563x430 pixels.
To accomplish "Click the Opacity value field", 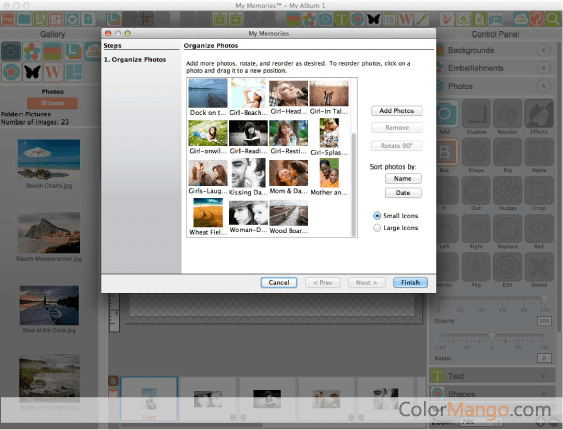I will [544, 321].
